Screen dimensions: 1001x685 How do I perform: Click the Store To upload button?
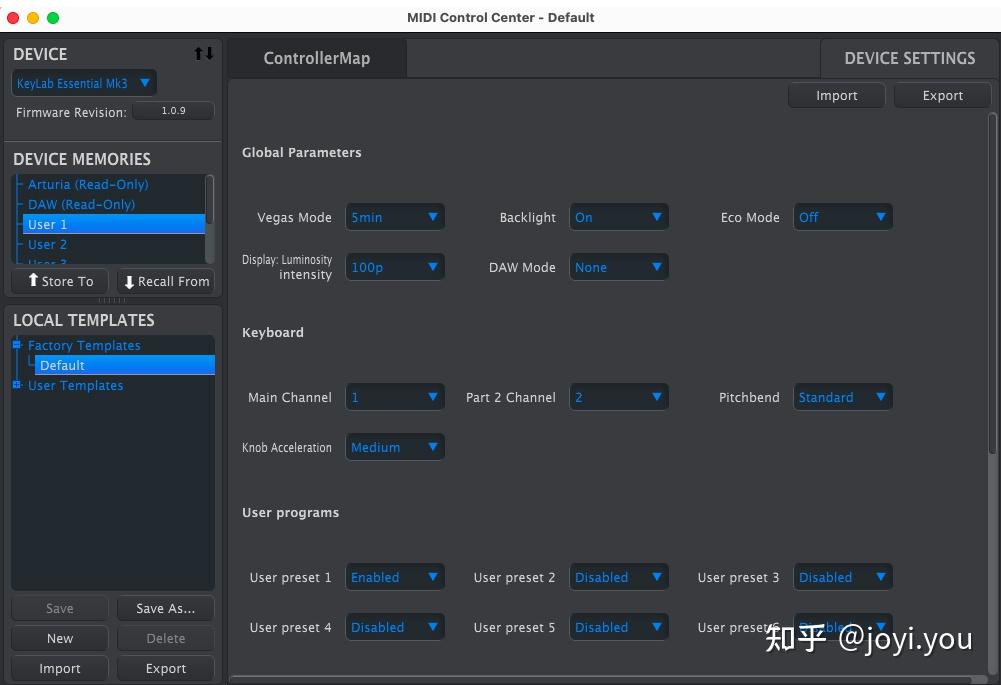[x=59, y=281]
